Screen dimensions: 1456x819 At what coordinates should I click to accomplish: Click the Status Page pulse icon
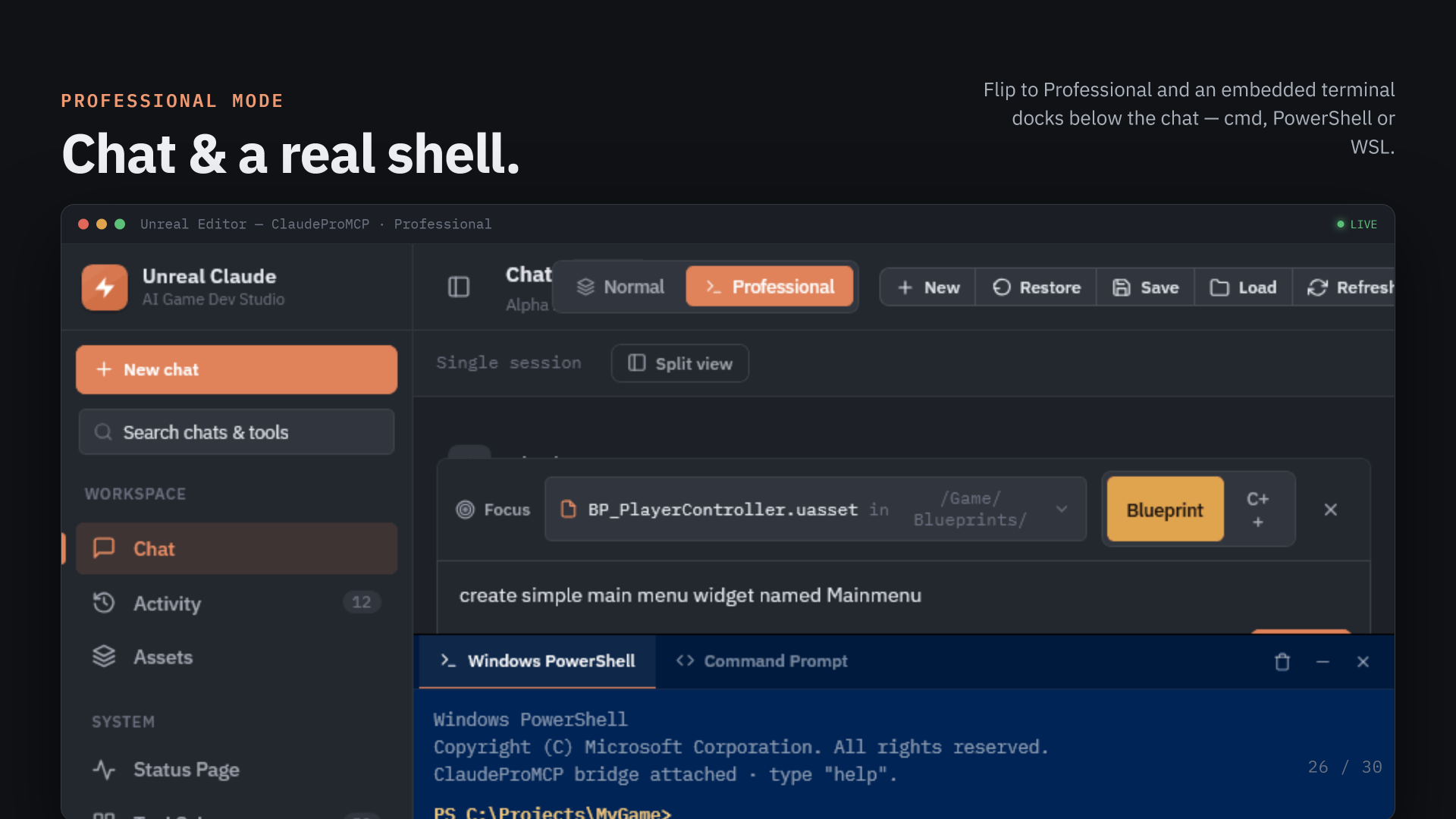pyautogui.click(x=104, y=770)
